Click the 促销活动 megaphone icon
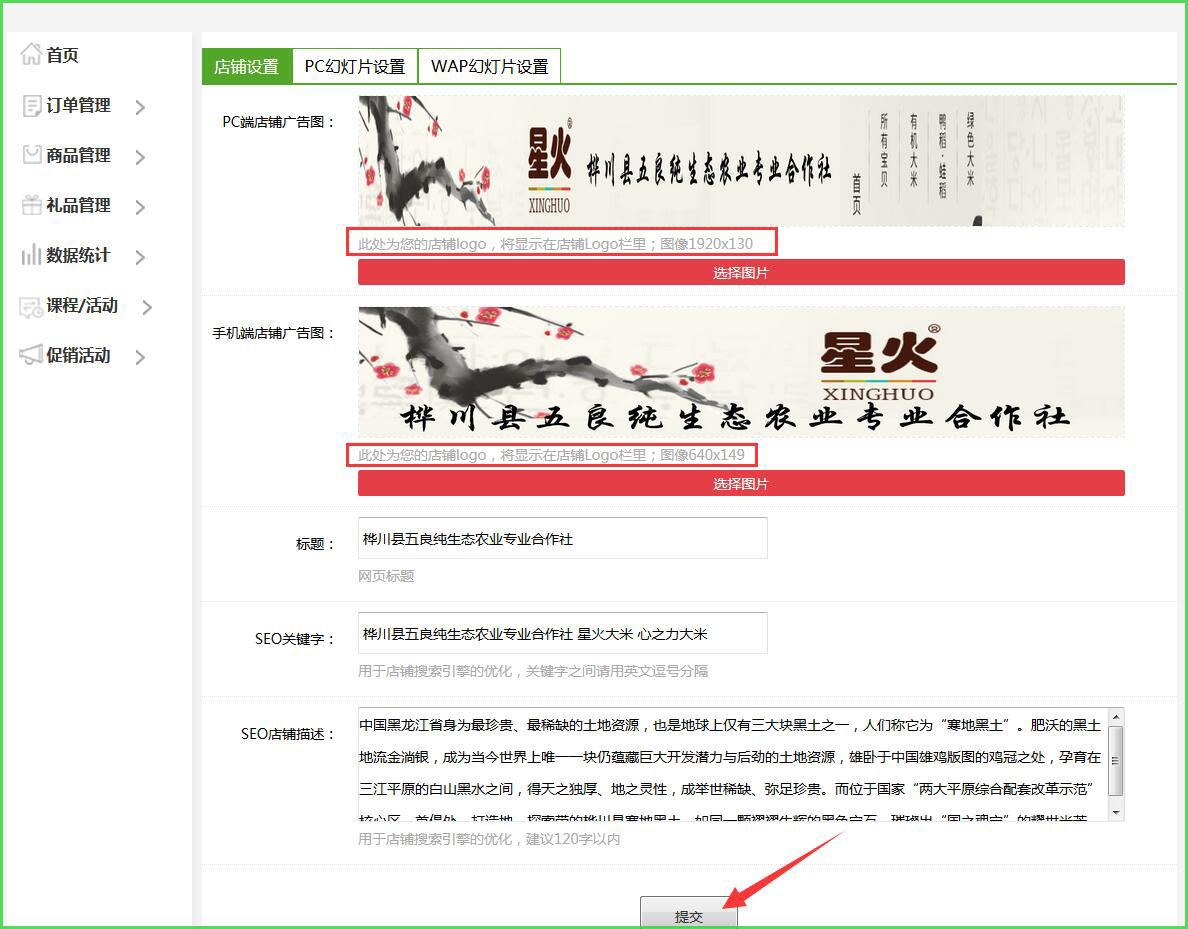Viewport: 1188px width, 929px height. (31, 355)
